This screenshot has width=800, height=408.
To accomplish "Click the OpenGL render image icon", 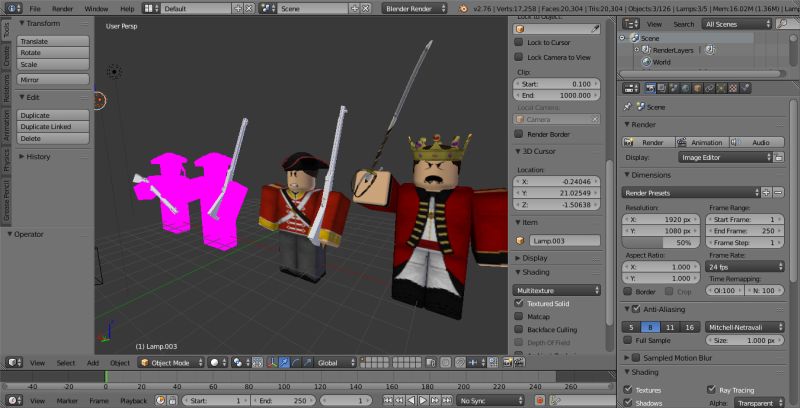I will coord(507,363).
